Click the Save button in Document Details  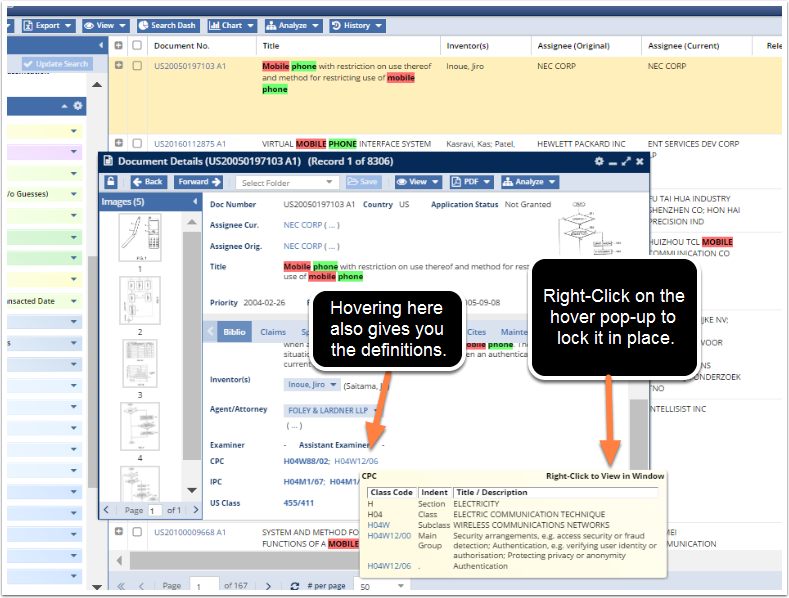(x=362, y=182)
